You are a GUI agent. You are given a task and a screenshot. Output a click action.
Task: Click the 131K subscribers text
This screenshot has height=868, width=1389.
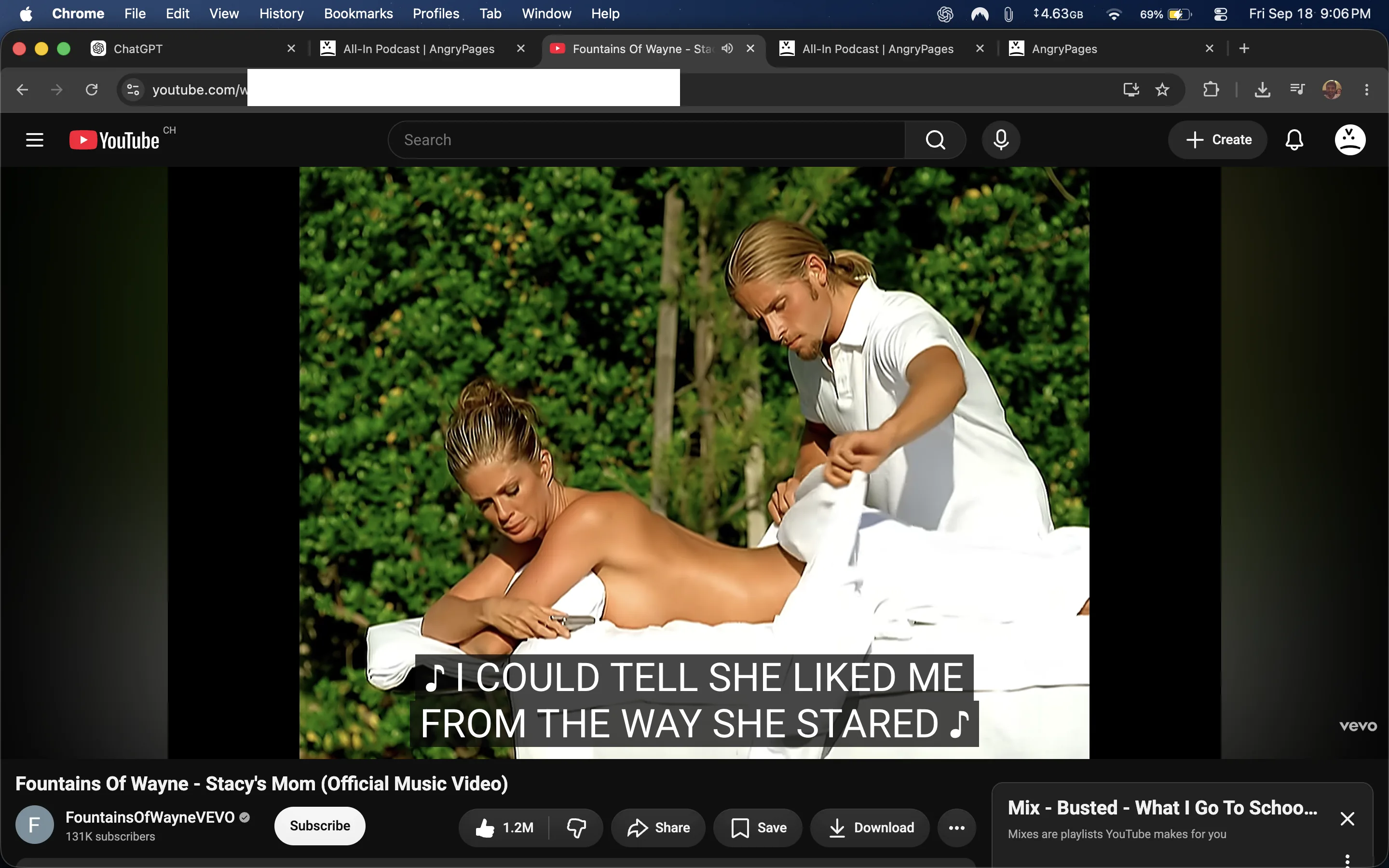[110, 837]
